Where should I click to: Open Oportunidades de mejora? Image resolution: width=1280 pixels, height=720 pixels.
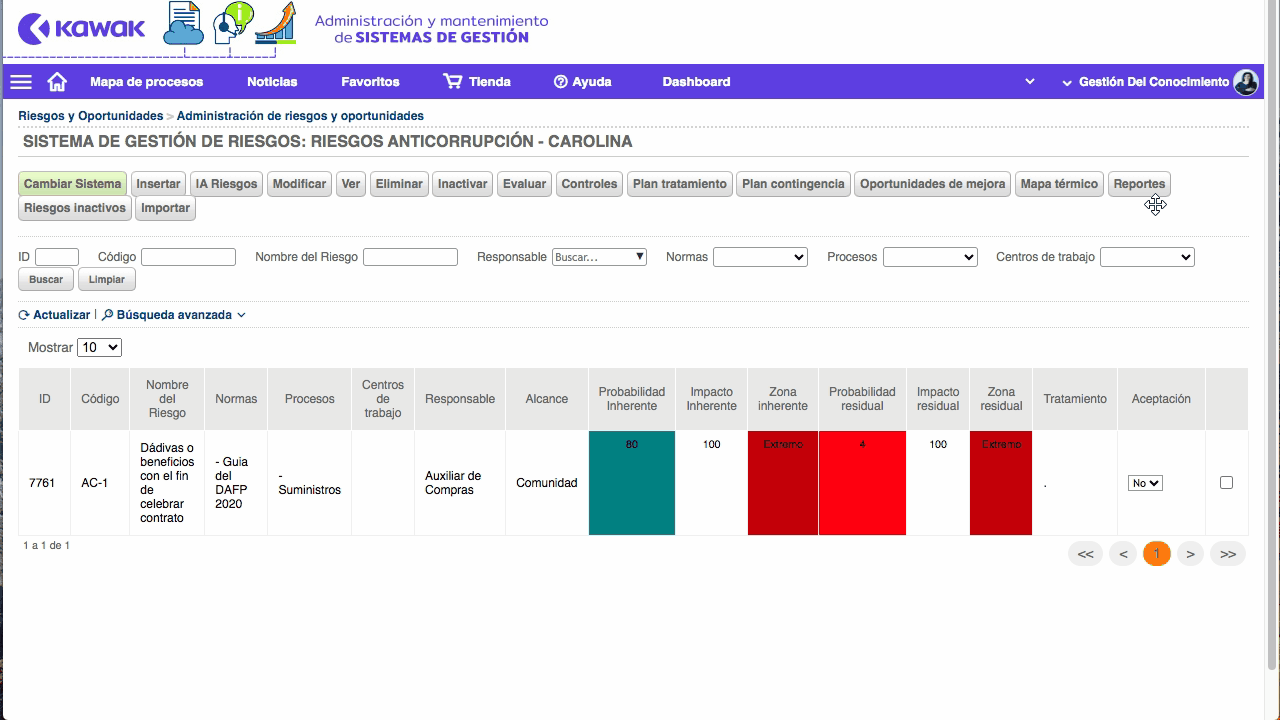(932, 184)
